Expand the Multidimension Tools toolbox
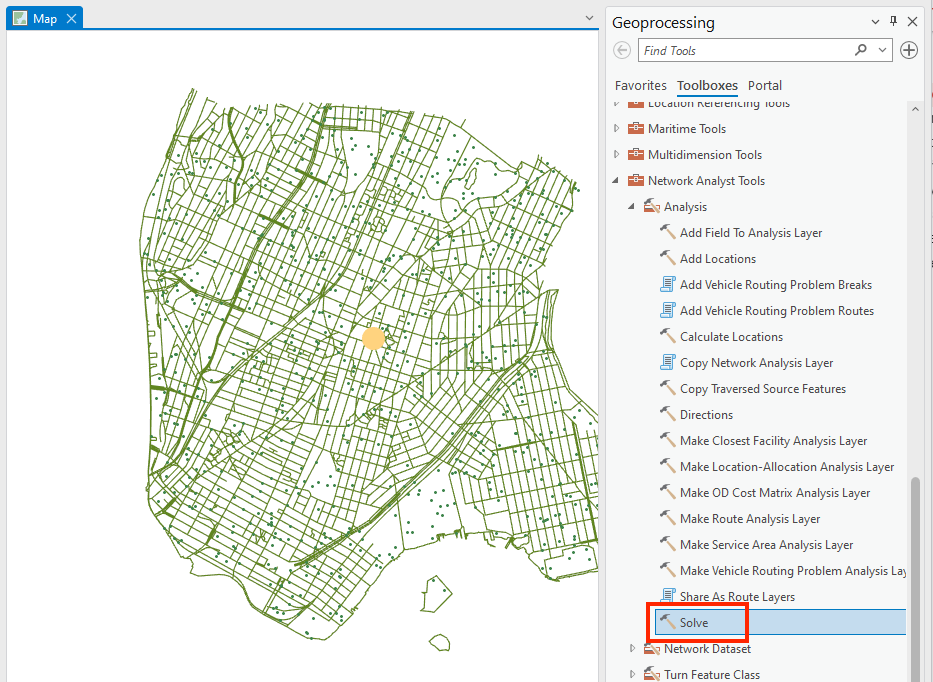Image resolution: width=933 pixels, height=682 pixels. (x=616, y=154)
